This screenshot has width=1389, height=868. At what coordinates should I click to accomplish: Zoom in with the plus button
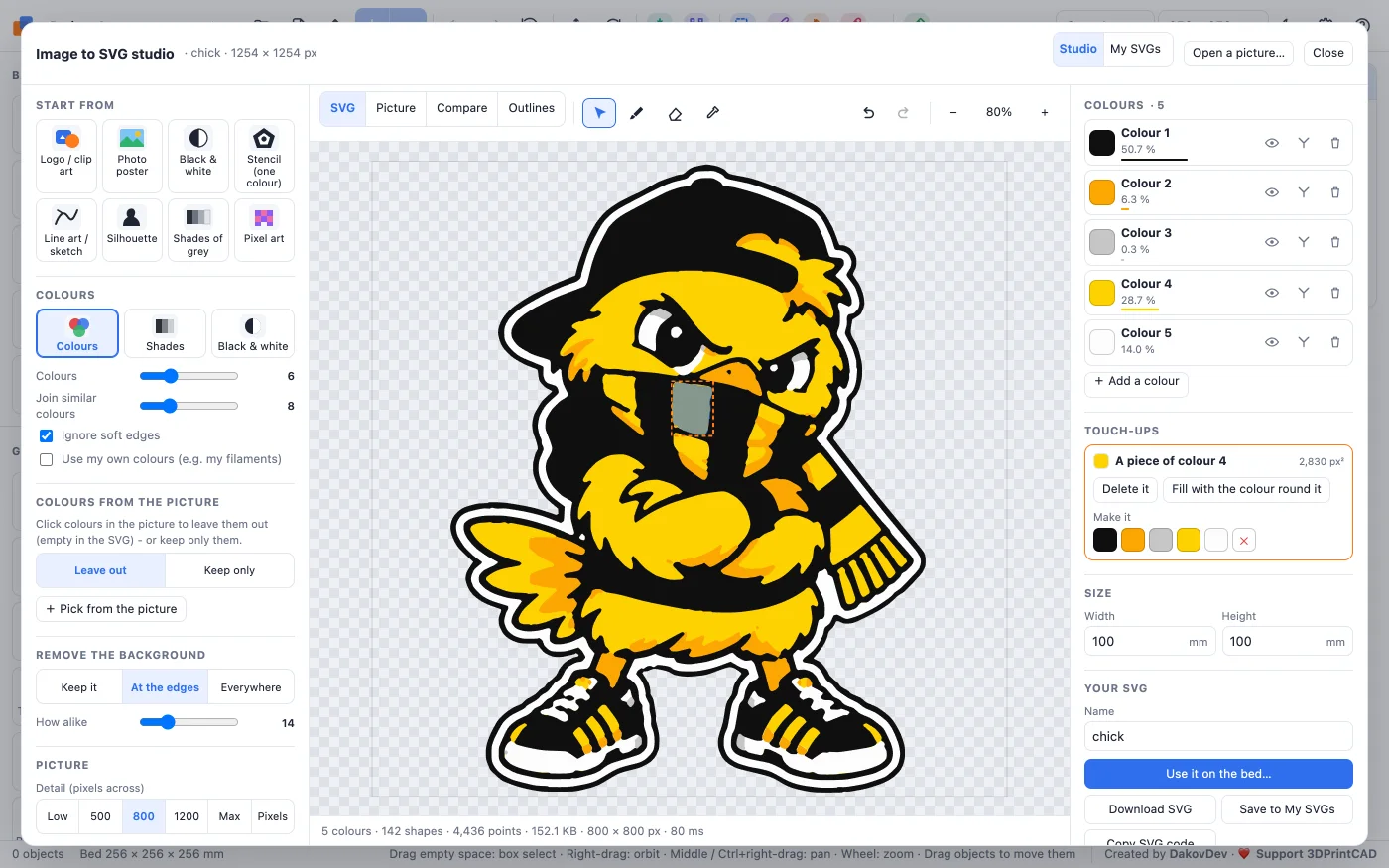(1045, 113)
